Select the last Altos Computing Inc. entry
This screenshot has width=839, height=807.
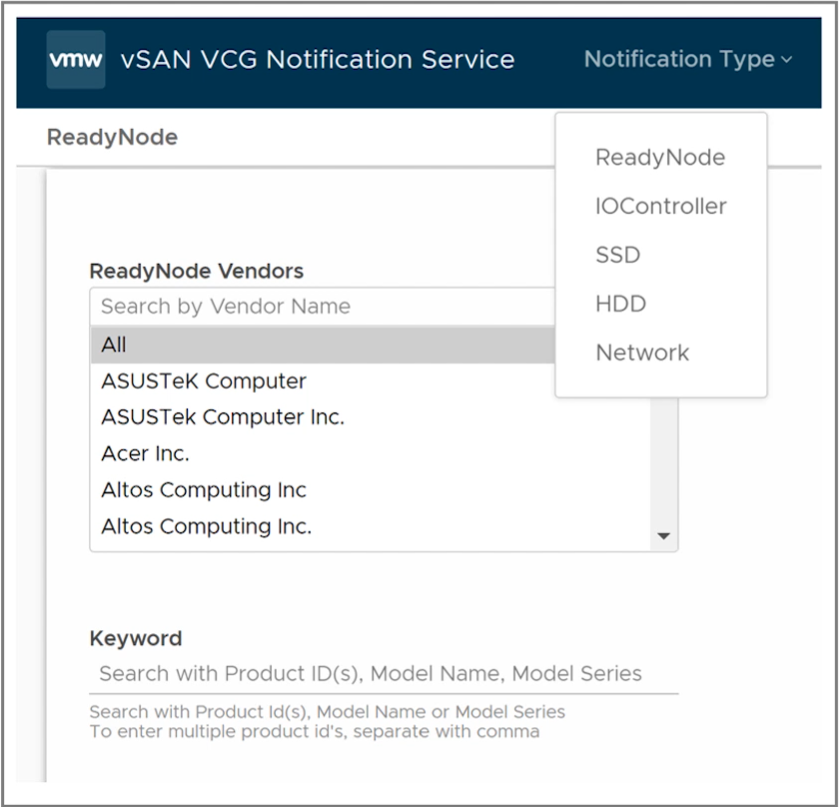coord(206,526)
